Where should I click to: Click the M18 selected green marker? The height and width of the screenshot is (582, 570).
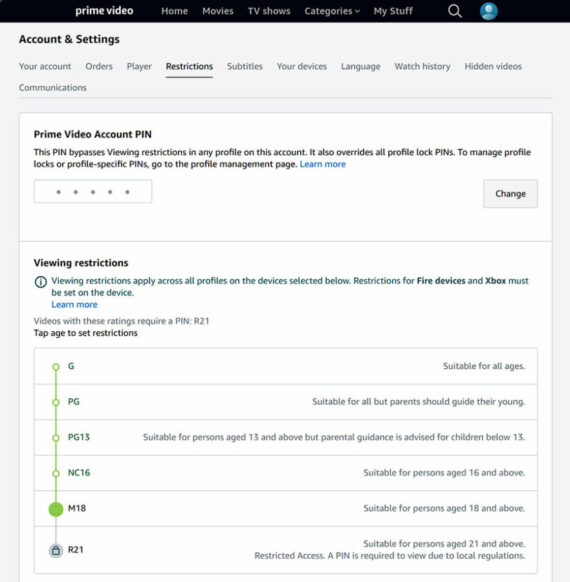(x=56, y=509)
